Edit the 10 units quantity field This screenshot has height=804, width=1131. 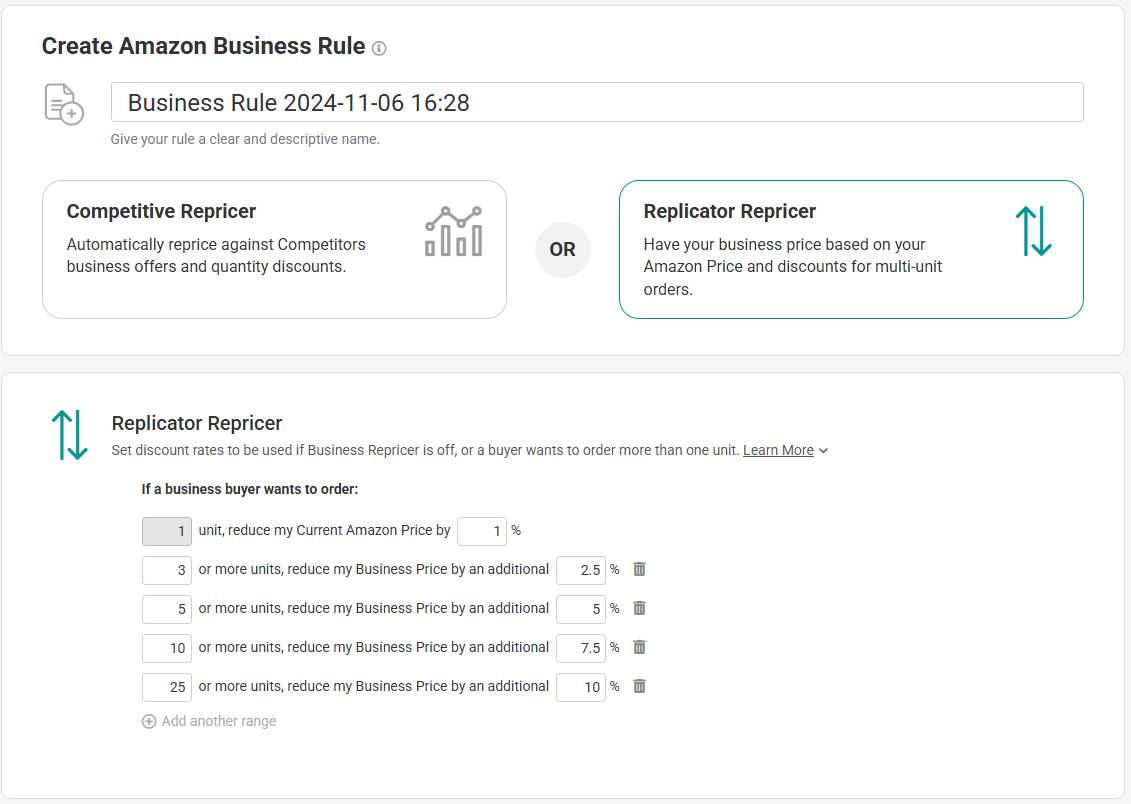click(x=167, y=648)
